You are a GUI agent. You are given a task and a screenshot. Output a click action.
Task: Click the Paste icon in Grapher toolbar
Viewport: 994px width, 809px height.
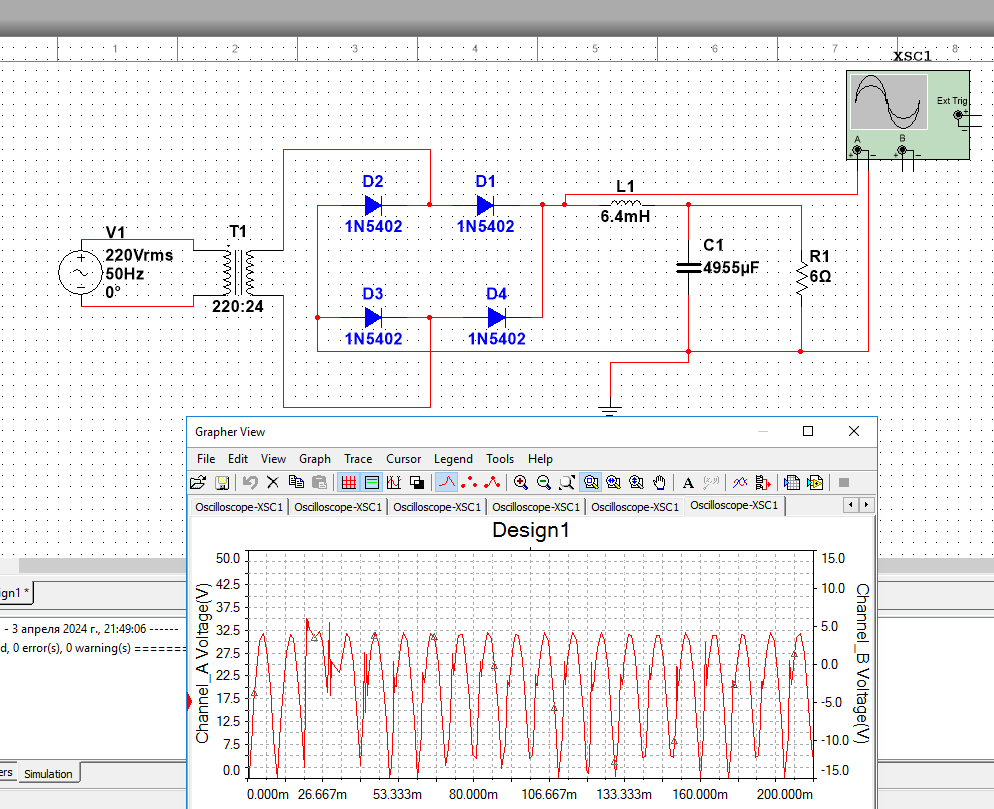click(320, 483)
